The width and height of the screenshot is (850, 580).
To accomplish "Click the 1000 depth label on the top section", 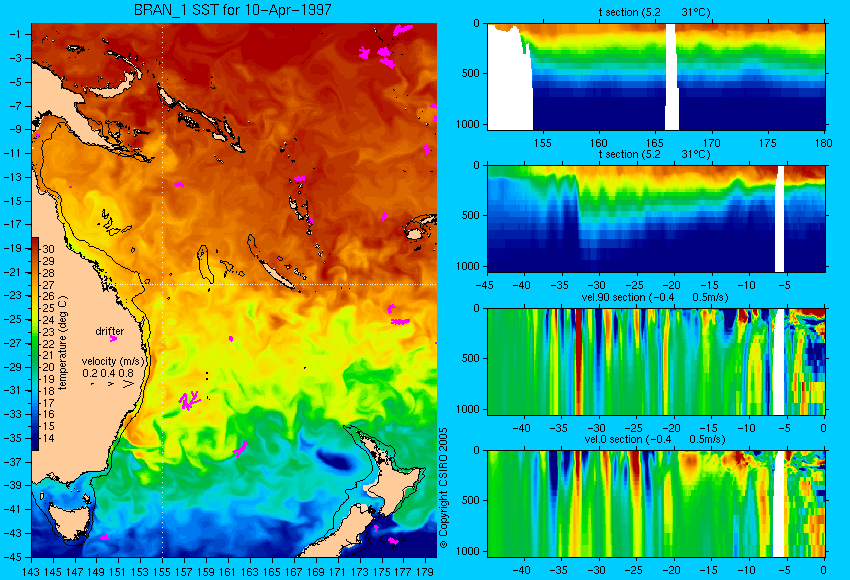I will (468, 125).
